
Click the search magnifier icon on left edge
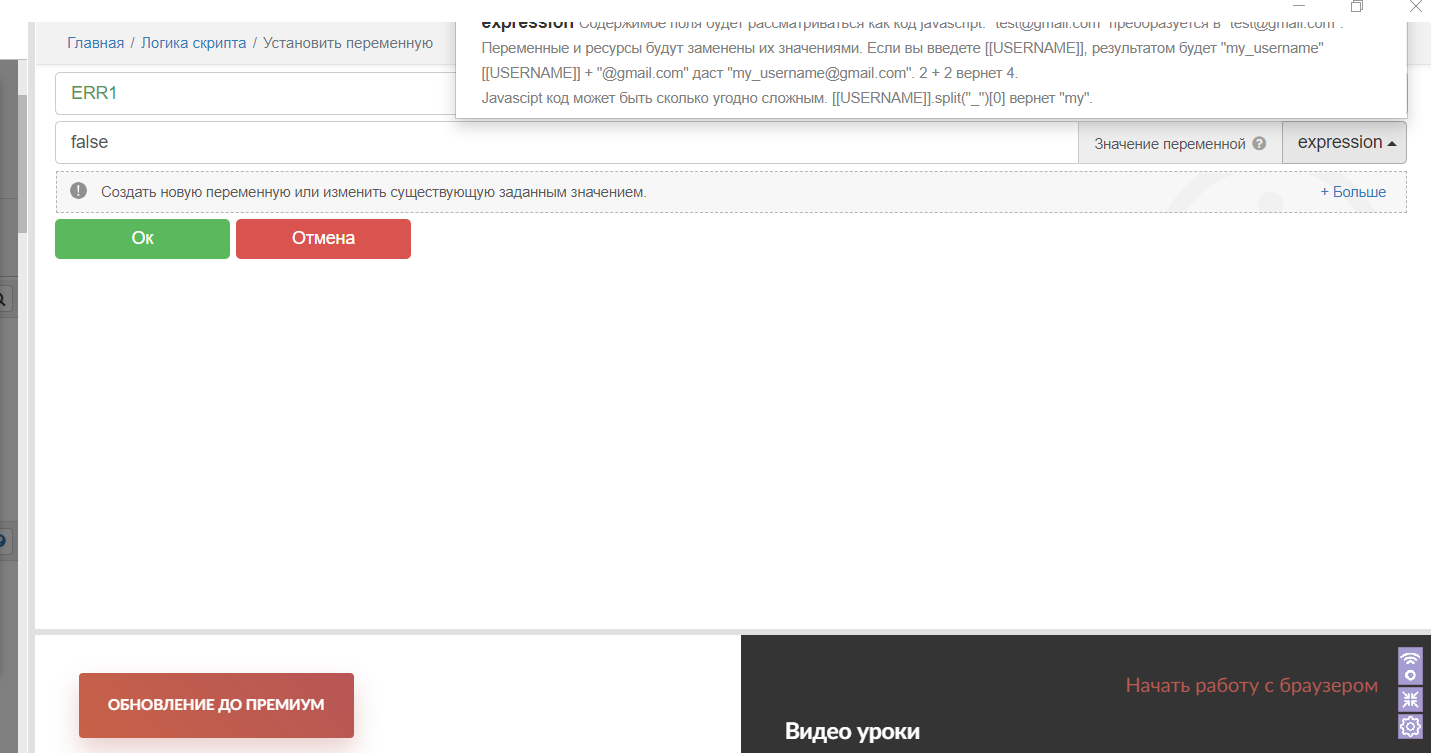tap(4, 298)
